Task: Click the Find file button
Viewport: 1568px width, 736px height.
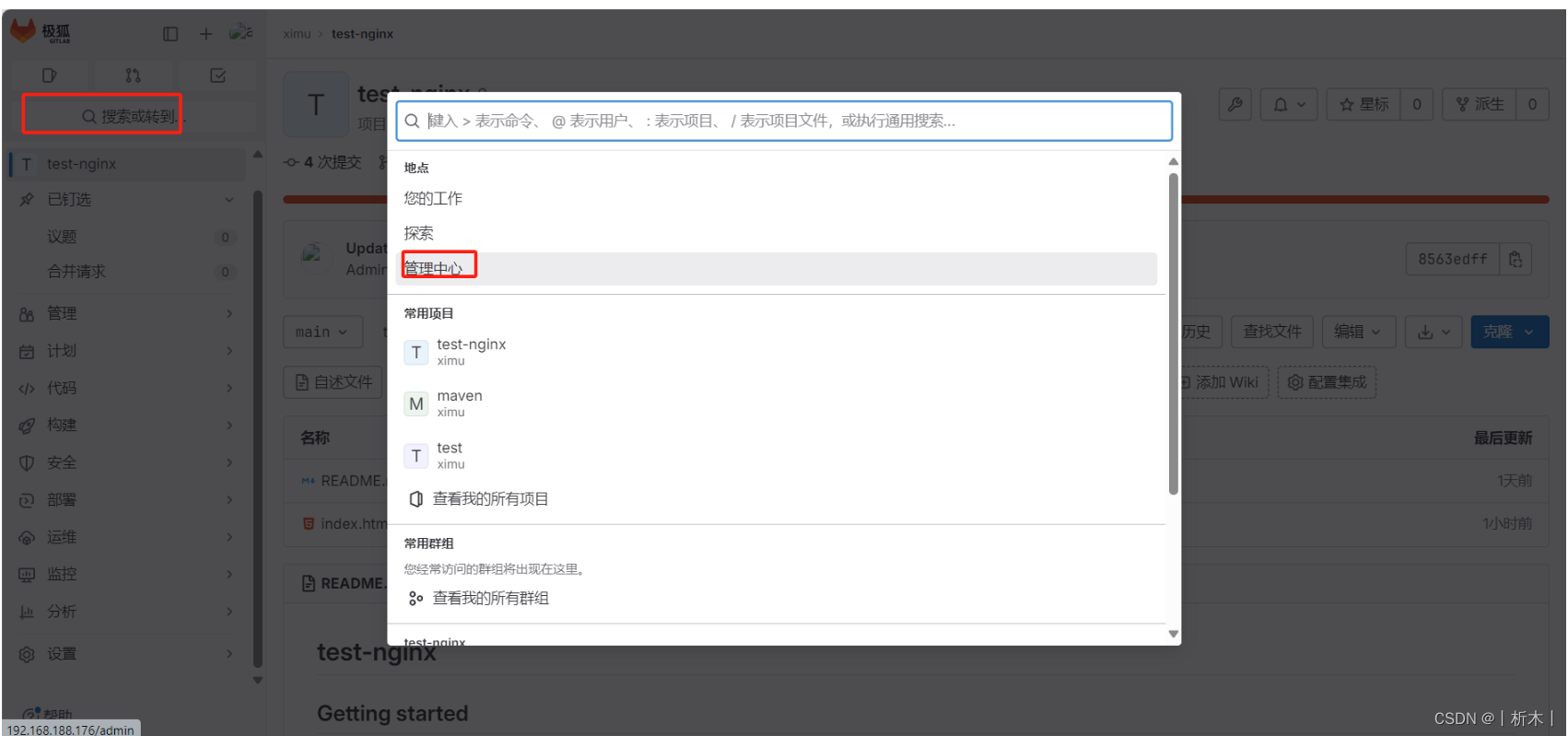Action: point(1272,332)
